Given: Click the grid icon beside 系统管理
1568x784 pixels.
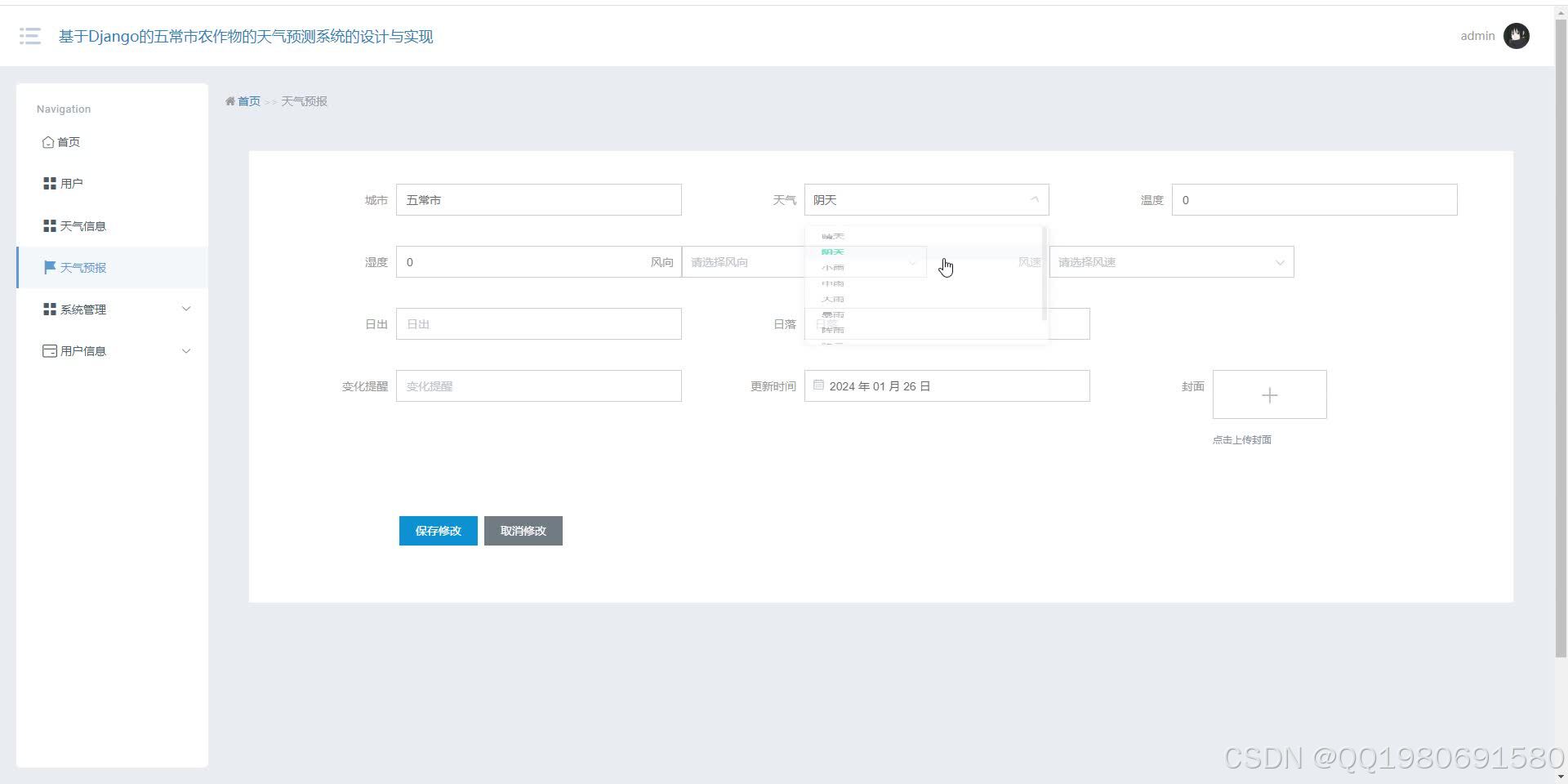Looking at the screenshot, I should [x=50, y=310].
